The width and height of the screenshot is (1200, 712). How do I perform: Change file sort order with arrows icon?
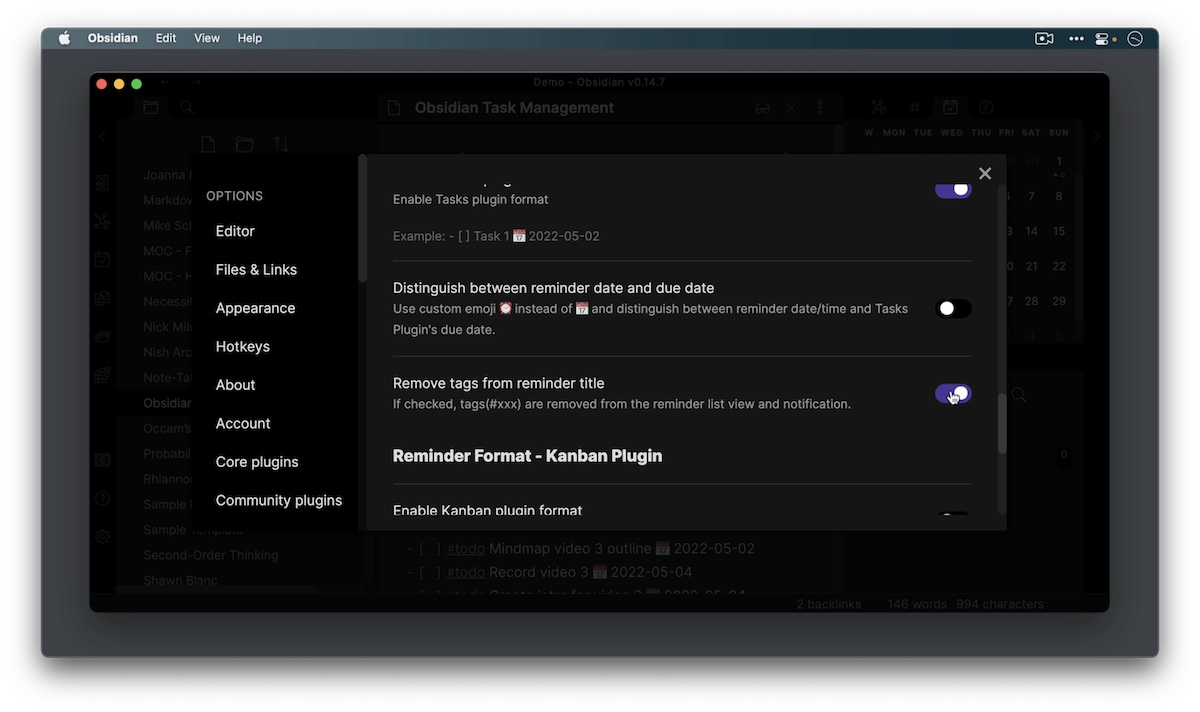pos(281,144)
